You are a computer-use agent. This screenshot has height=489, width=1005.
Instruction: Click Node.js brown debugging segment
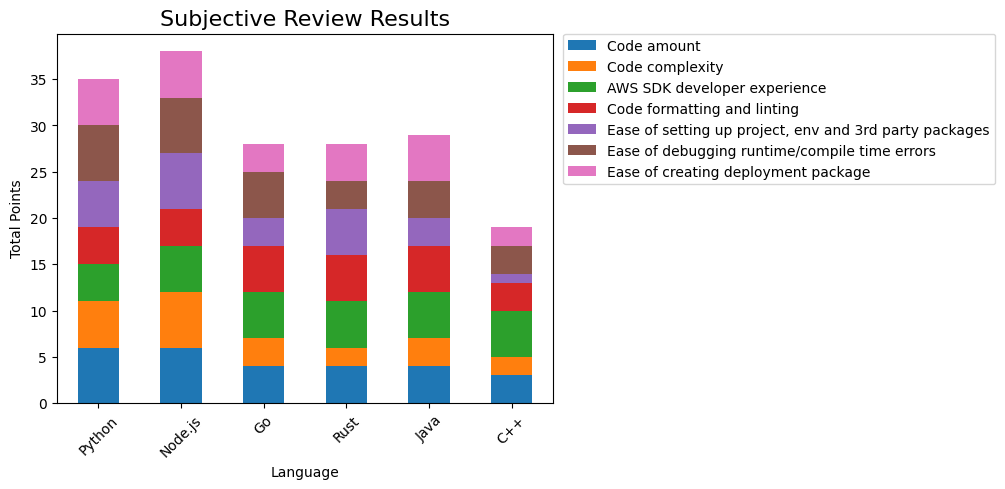tap(181, 126)
